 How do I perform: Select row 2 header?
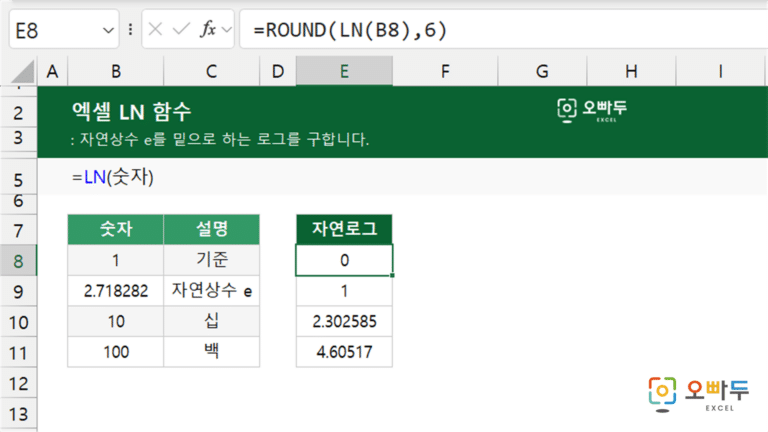18,113
